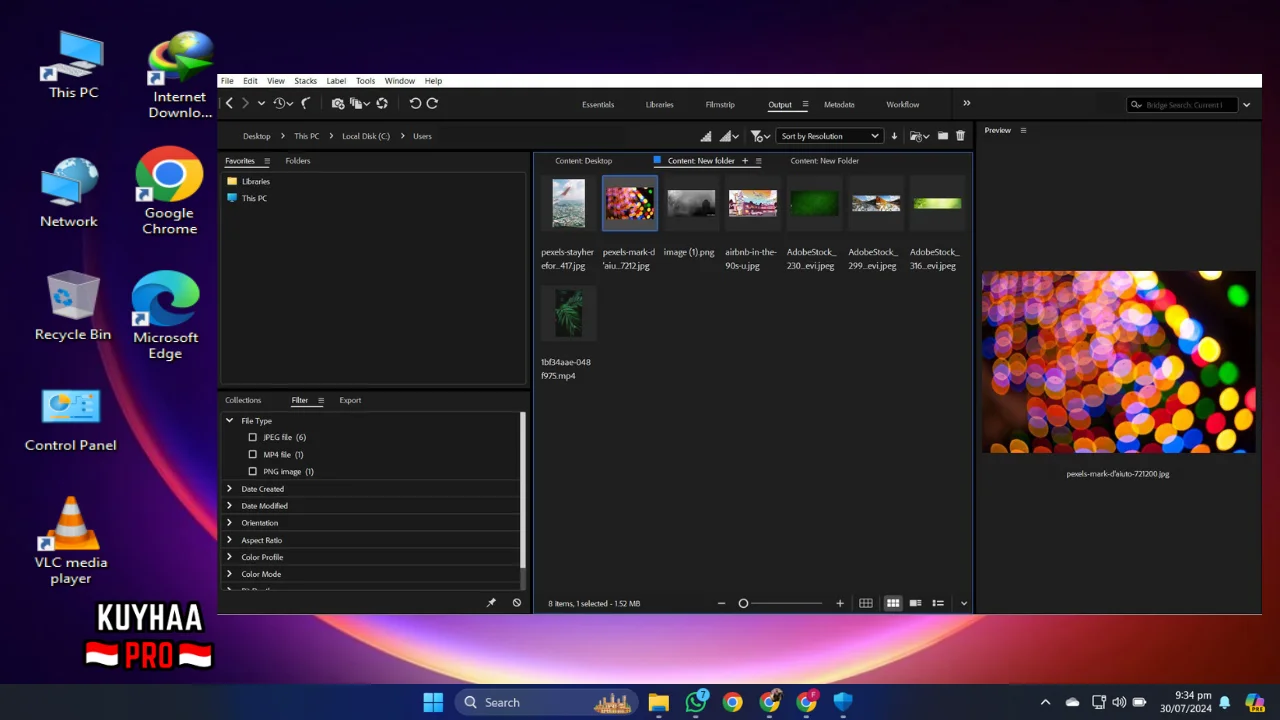
Task: Open the File menu
Action: [227, 81]
